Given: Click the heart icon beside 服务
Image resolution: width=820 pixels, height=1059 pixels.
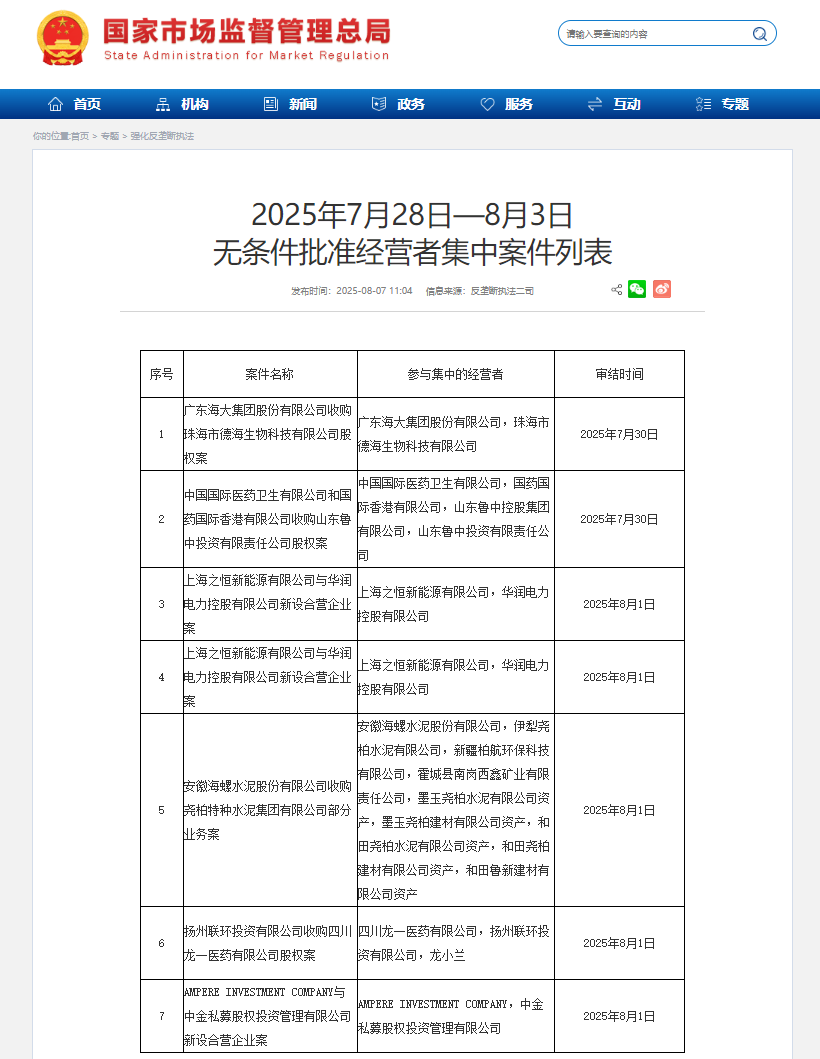Looking at the screenshot, I should click(x=487, y=104).
